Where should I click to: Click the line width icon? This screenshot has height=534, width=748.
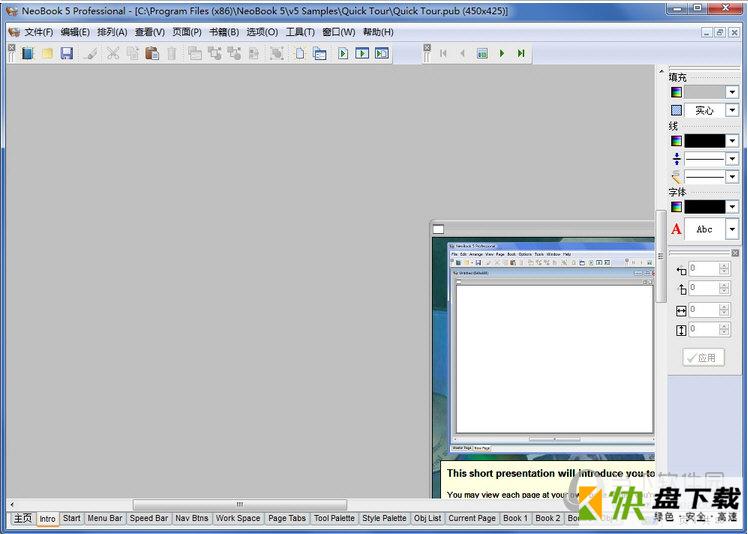[676, 159]
